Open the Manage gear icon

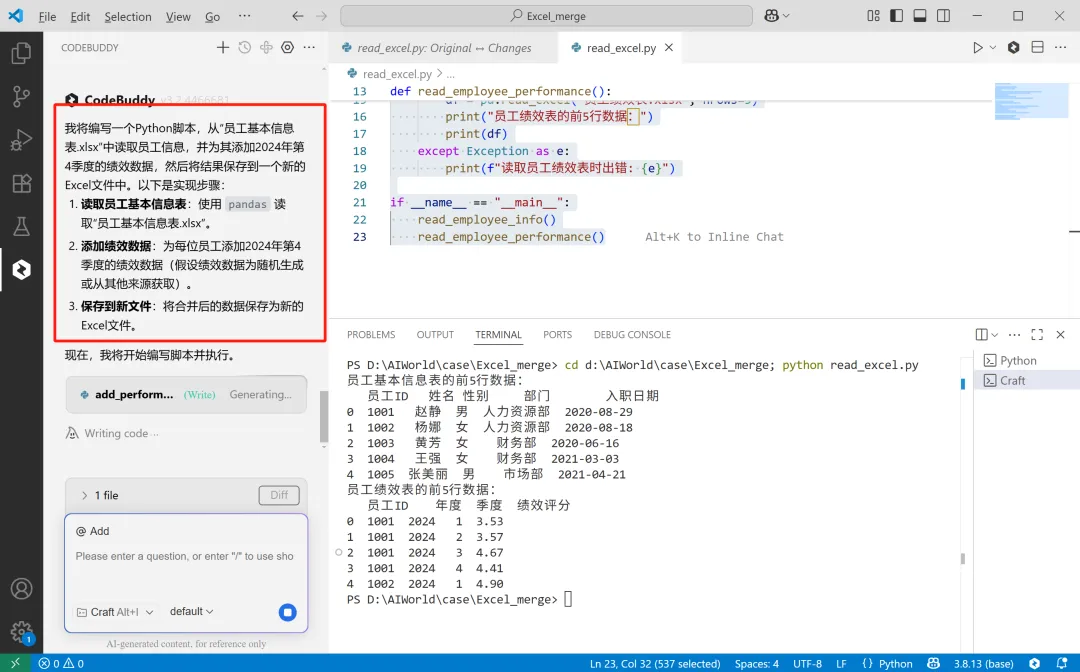click(21, 631)
